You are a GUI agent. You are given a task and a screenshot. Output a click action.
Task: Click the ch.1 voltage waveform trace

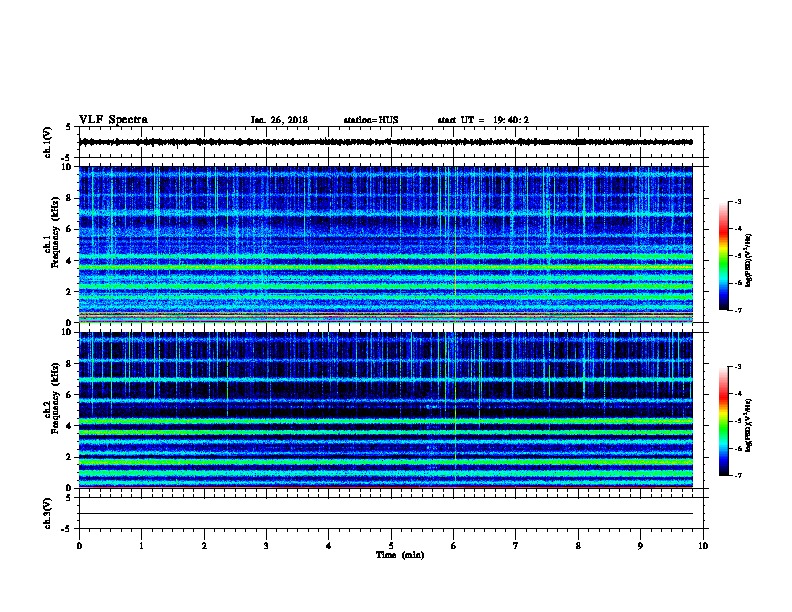coord(385,142)
